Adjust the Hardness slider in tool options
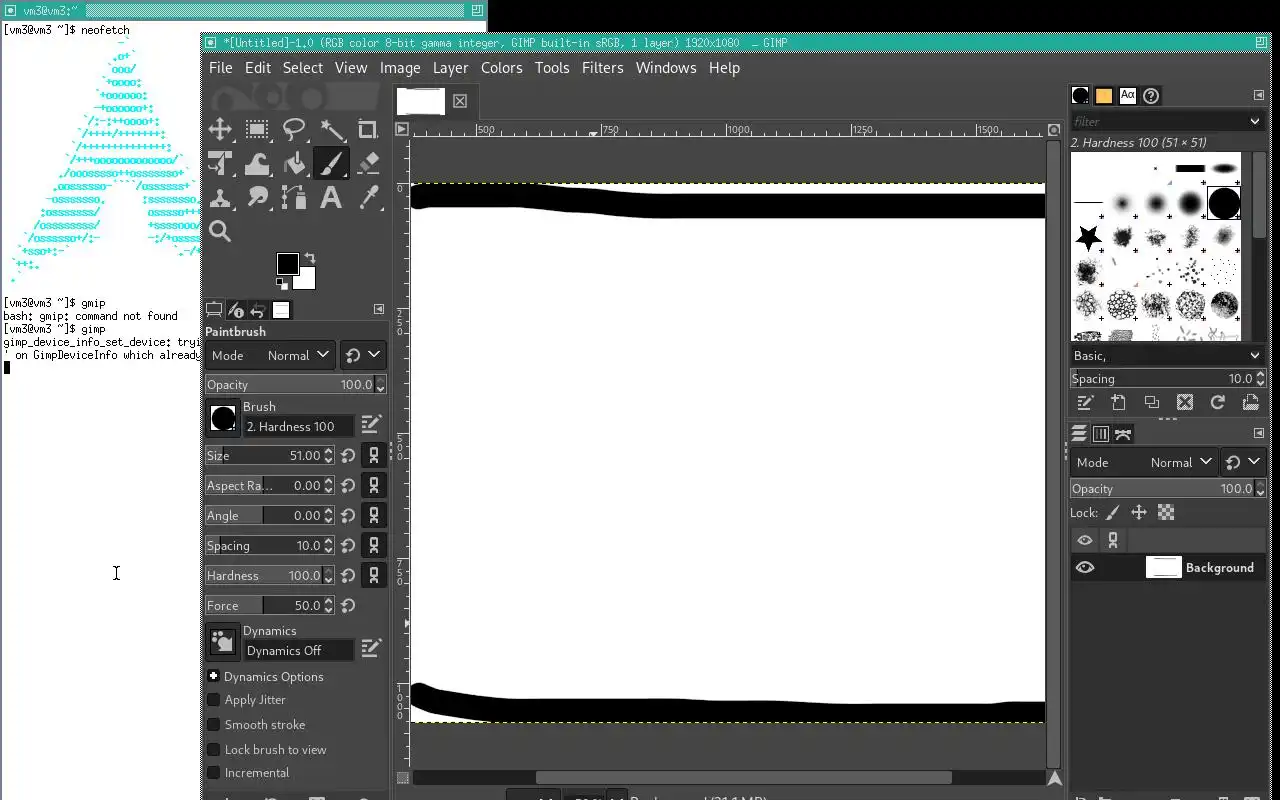 pyautogui.click(x=270, y=575)
